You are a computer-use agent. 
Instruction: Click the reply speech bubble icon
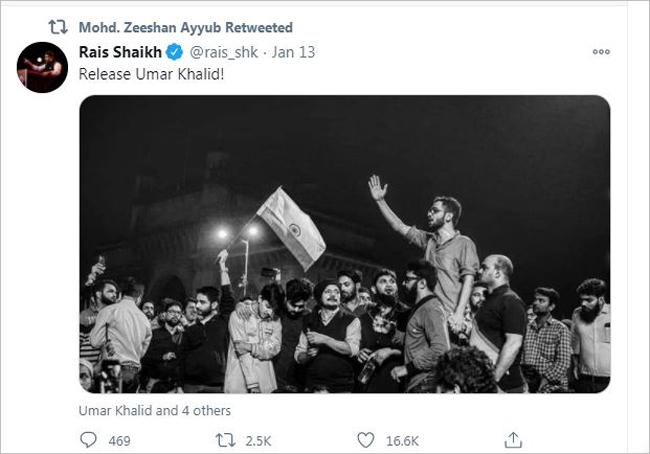(x=88, y=438)
